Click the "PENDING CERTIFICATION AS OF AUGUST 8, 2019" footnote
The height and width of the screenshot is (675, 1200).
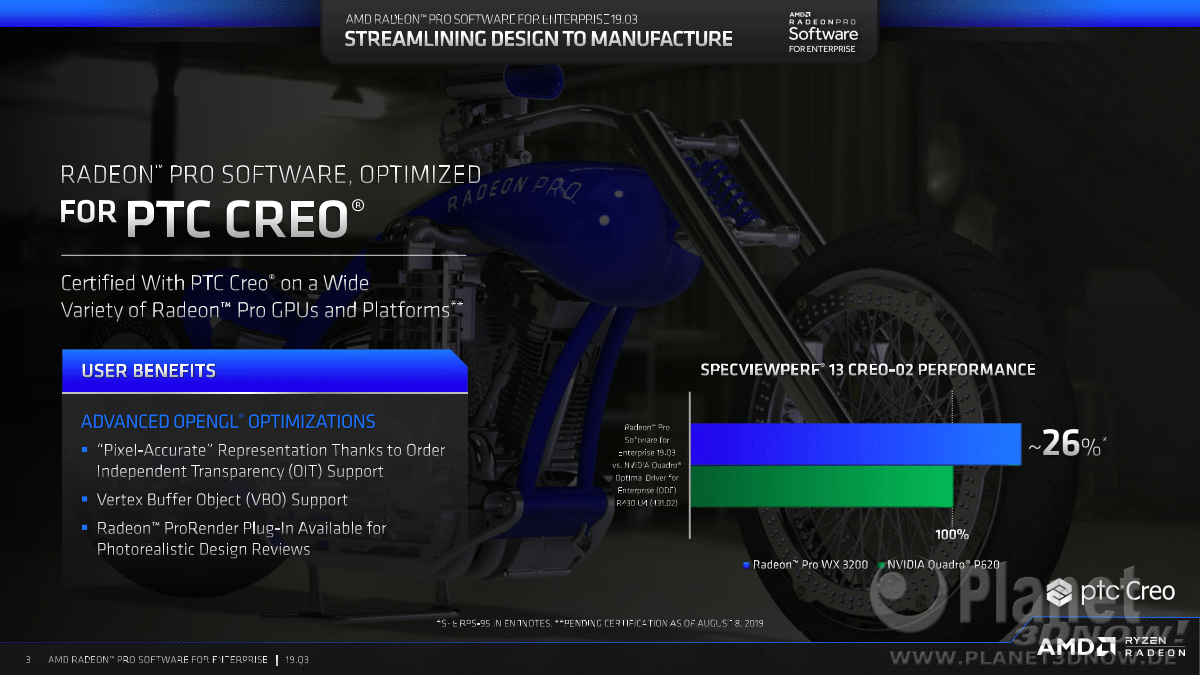(x=657, y=623)
